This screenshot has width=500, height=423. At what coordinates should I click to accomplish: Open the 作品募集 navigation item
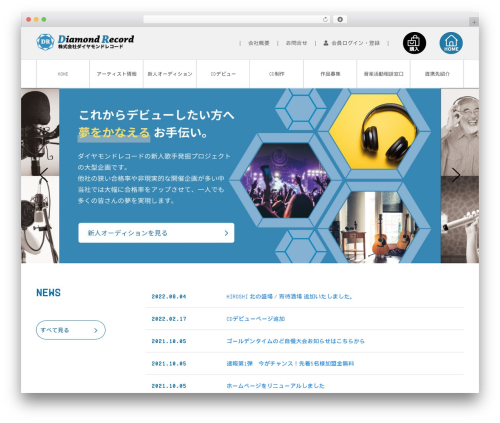pos(330,74)
